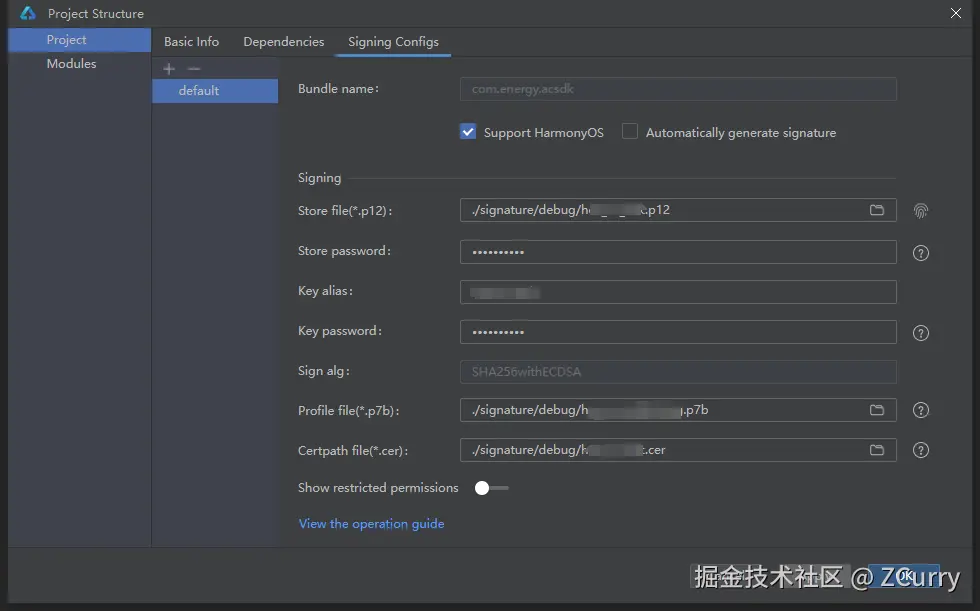The image size is (980, 611).
Task: Click the DevEco Studio logo in title bar
Action: (x=28, y=13)
